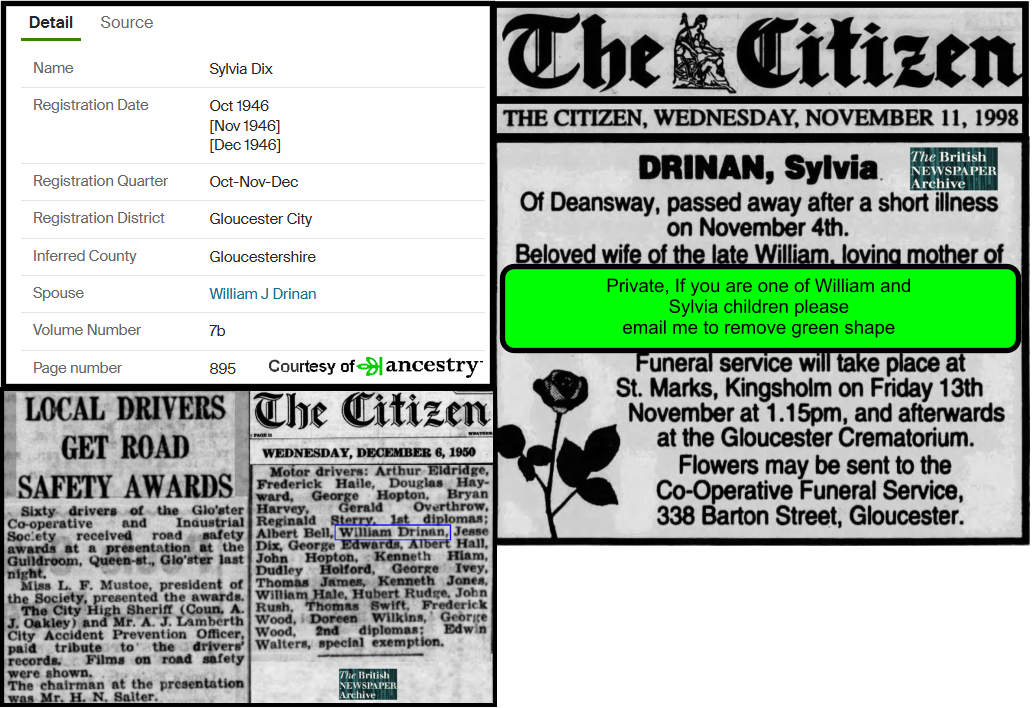This screenshot has width=1036, height=708.
Task: Open the Detail tab
Action: click(51, 23)
